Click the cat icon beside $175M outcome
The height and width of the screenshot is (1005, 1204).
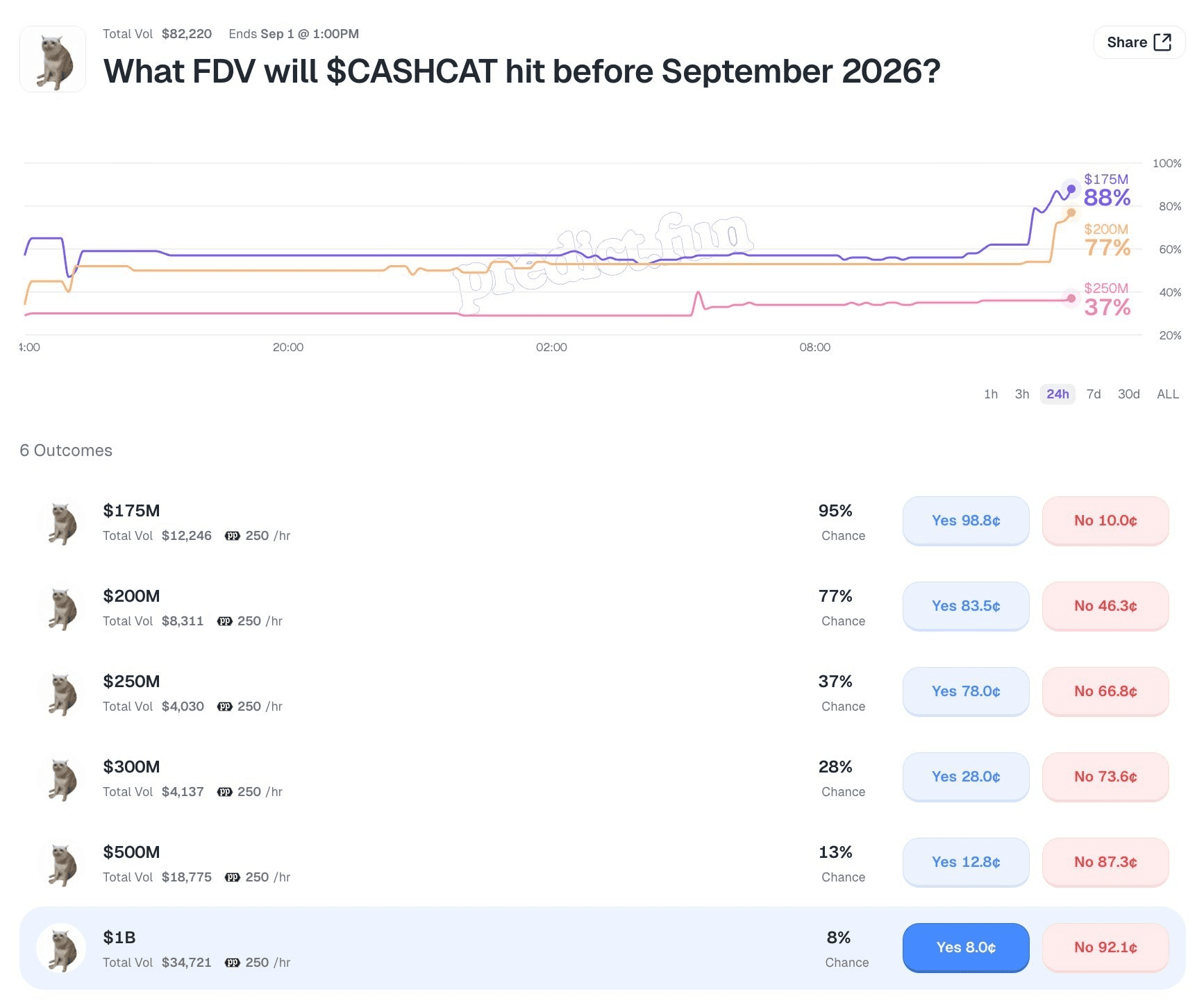(x=61, y=523)
